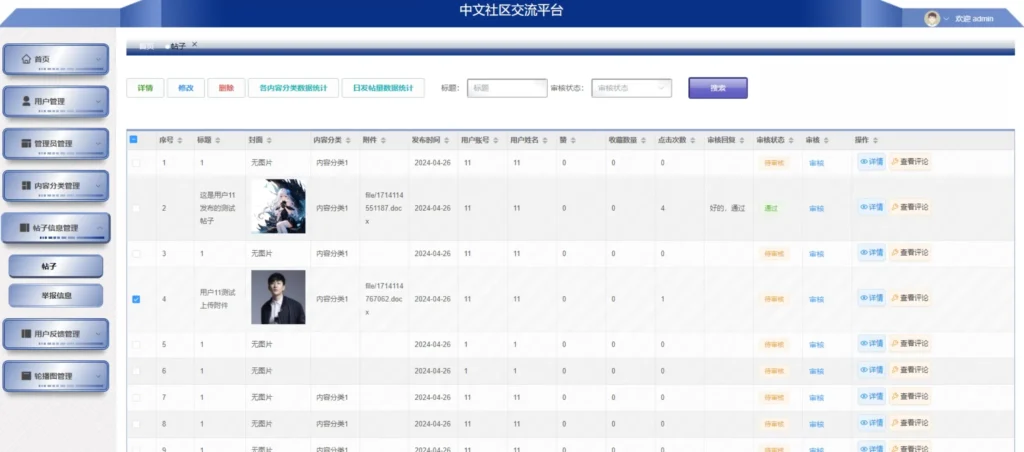Sort by 发布时间 using its sort icon
The height and width of the screenshot is (452, 1024).
[447, 140]
